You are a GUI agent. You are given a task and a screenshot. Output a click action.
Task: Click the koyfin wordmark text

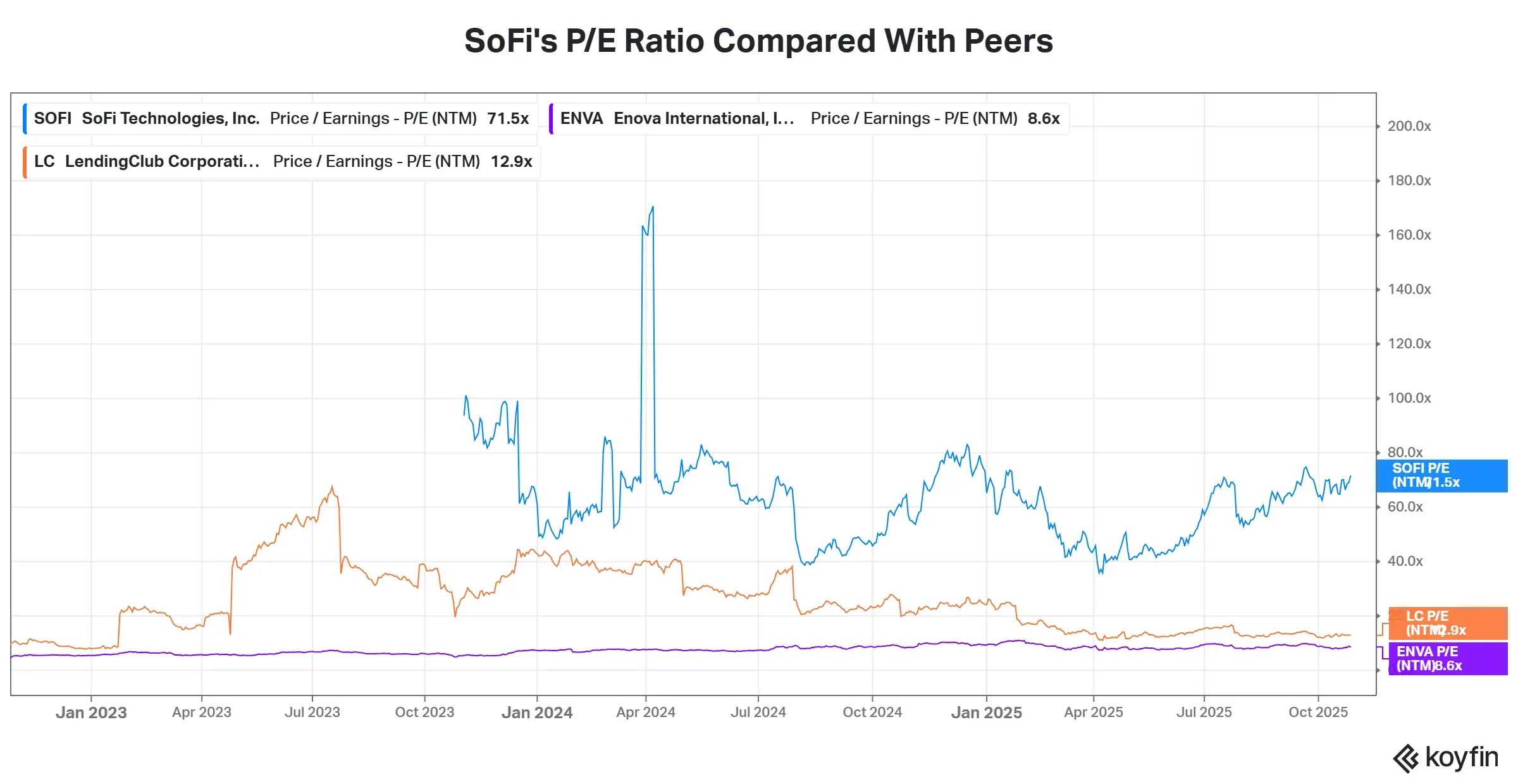(x=1462, y=757)
